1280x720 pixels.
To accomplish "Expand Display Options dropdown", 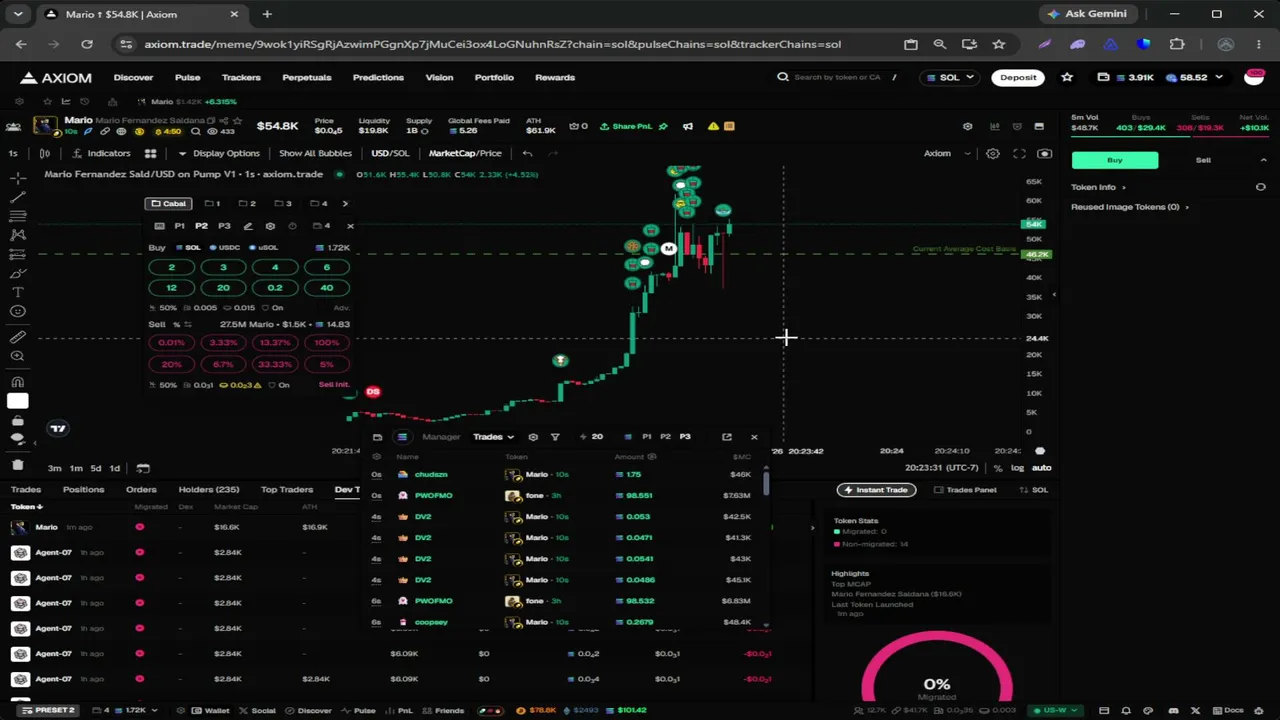I will pos(218,153).
